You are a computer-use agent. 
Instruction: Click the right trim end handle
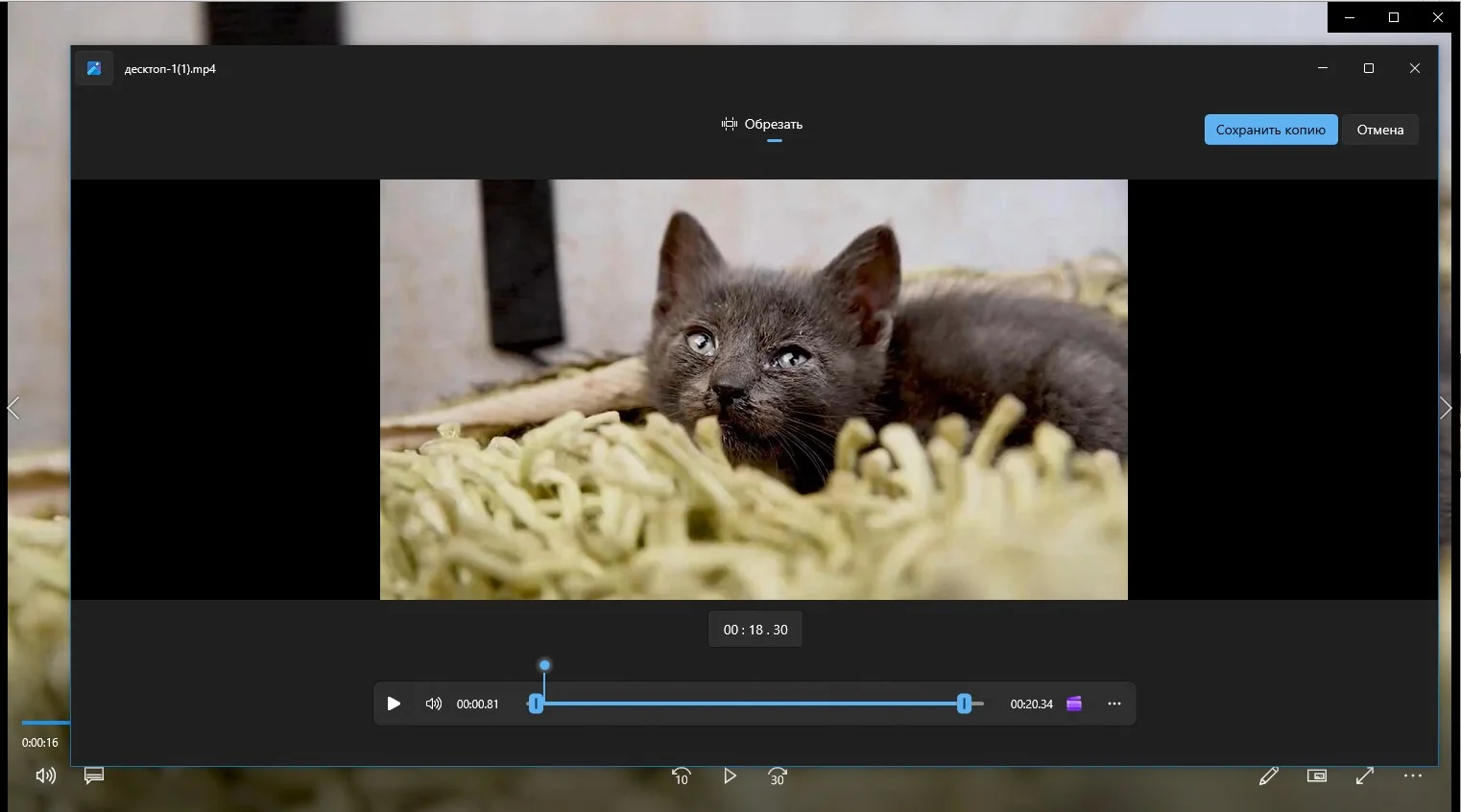(964, 704)
